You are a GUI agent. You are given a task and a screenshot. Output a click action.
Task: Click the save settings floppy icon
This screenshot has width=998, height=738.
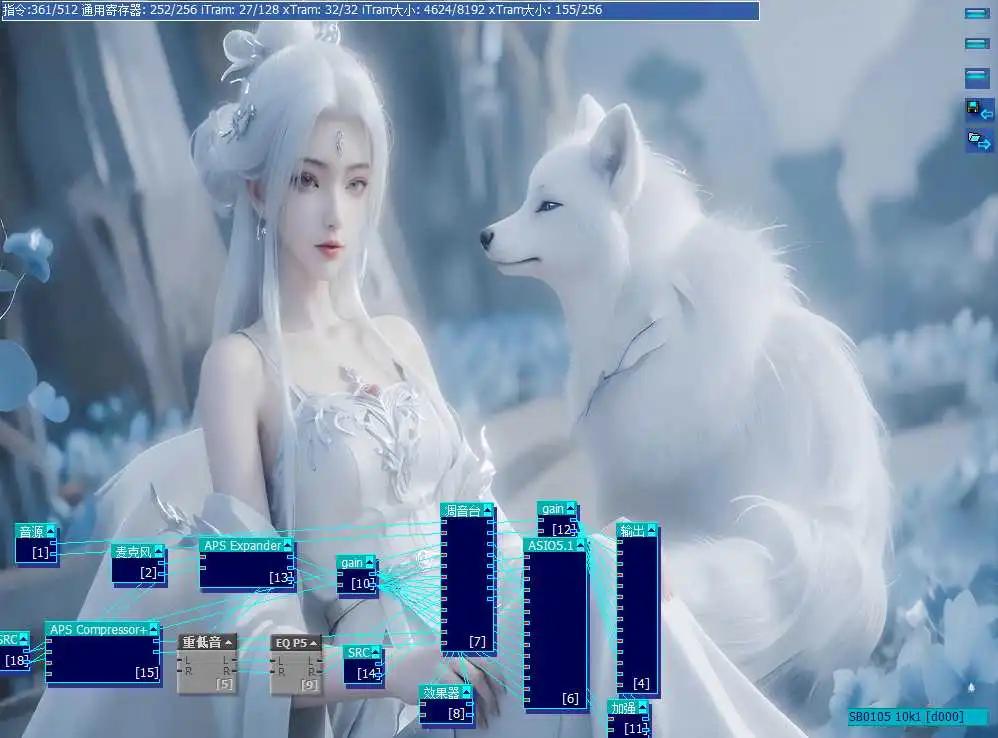pos(979,109)
